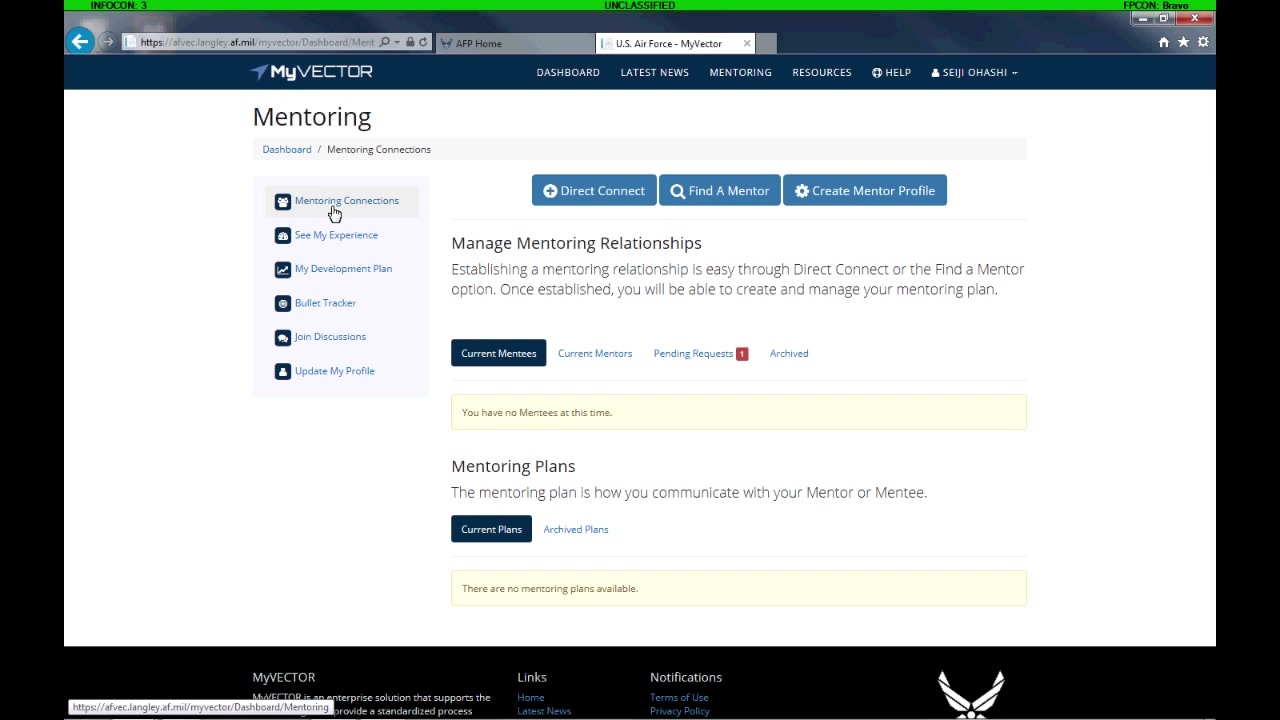The width and height of the screenshot is (1280, 720).
Task: Select the Archived Plans tab
Action: pos(576,530)
